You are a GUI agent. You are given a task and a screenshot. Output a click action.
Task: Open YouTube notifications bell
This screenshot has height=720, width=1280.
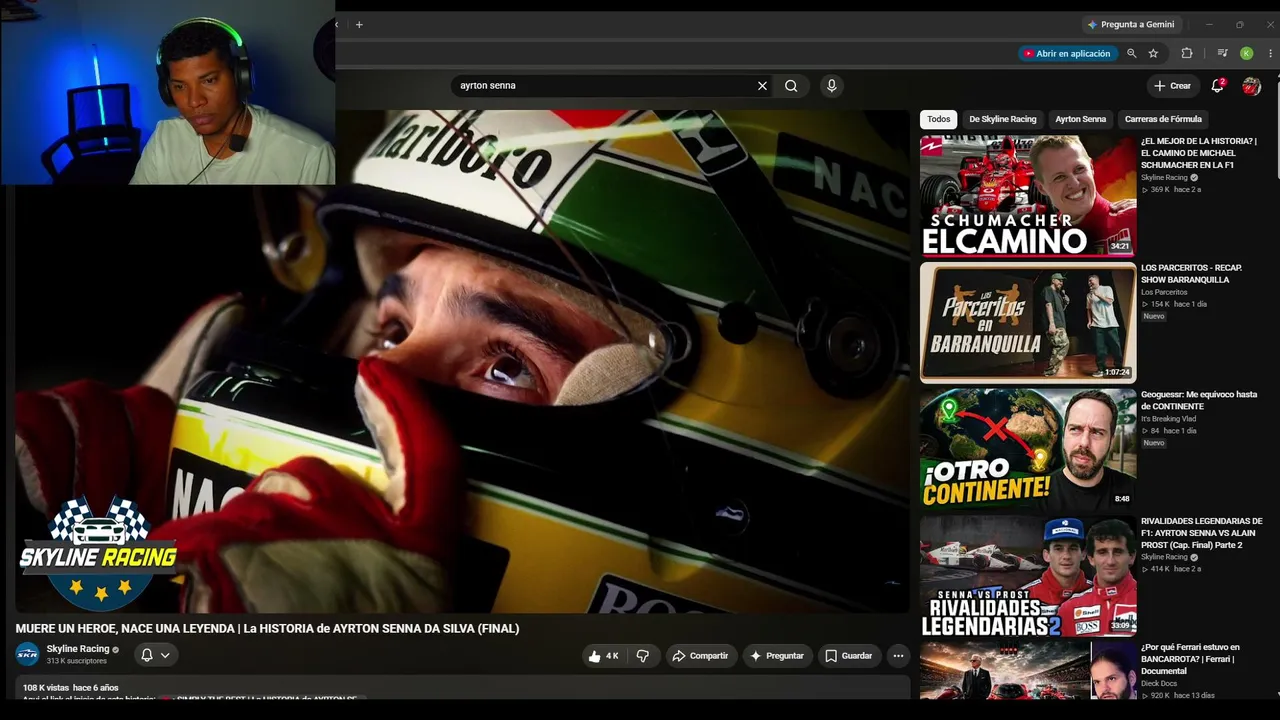tap(1217, 86)
